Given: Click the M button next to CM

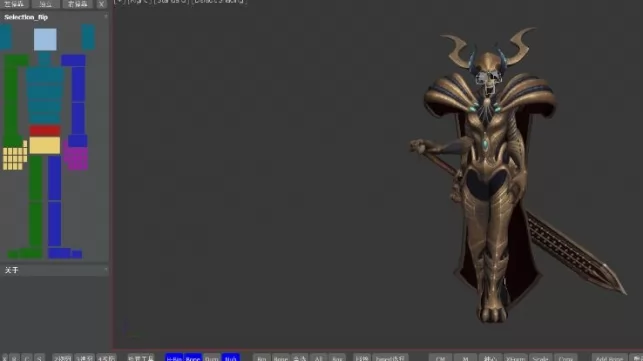Looking at the screenshot, I should tap(465, 358).
